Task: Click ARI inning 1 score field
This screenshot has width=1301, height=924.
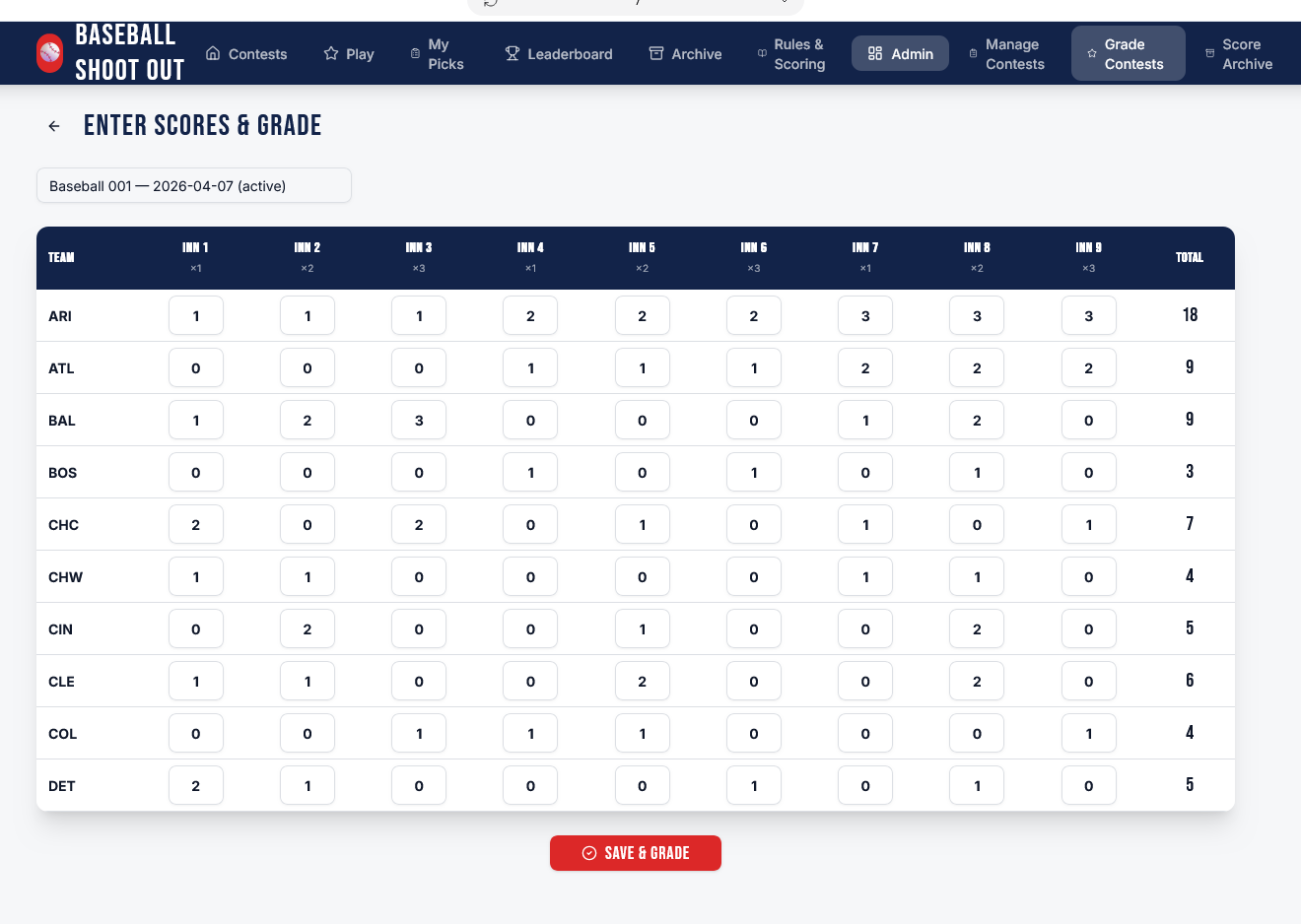Action: pyautogui.click(x=196, y=316)
